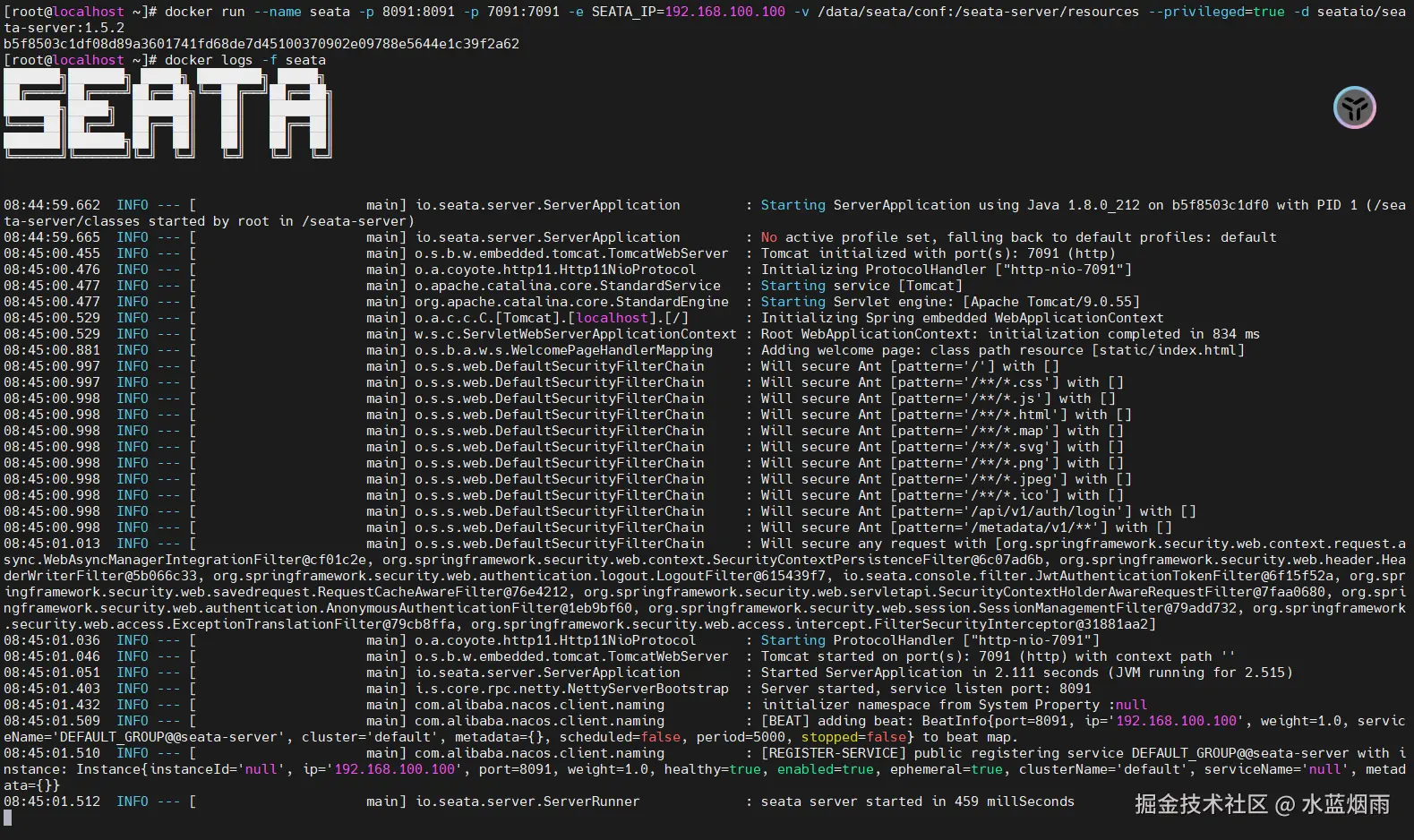
Task: Click 'Tomcat initialized with port(s): 7091 (http)'
Action: pos(938,253)
